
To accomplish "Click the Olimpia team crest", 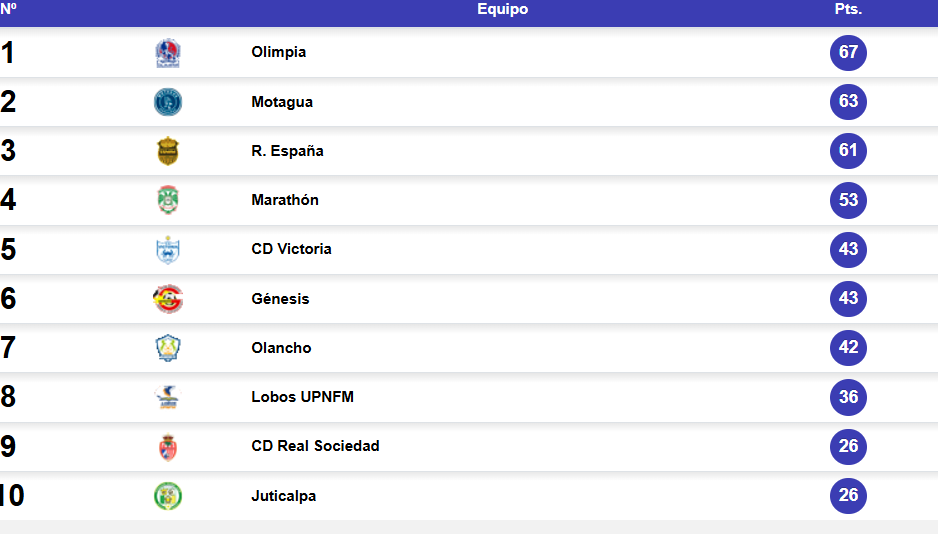I will (x=168, y=53).
